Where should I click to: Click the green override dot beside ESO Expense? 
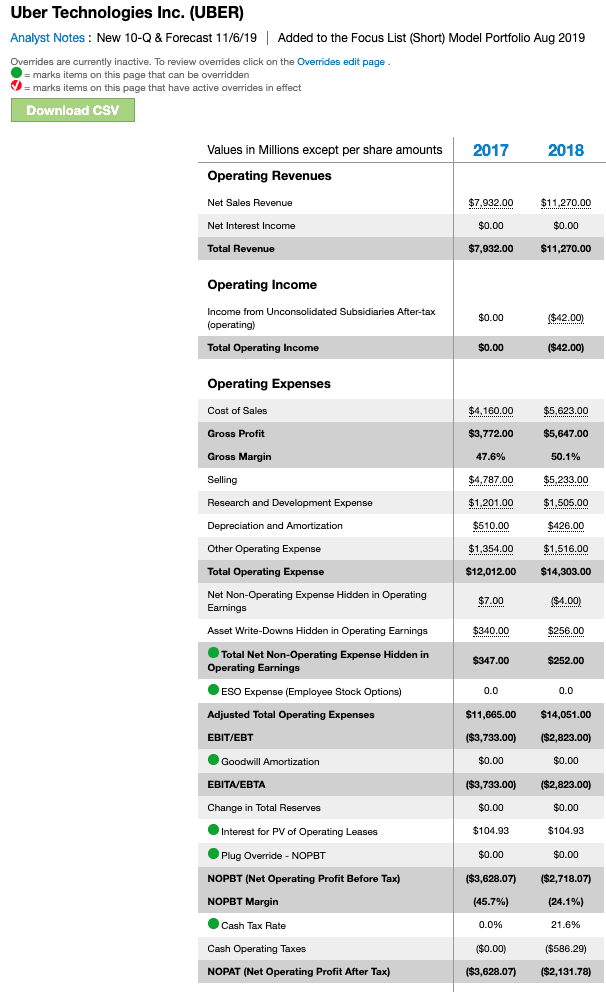pos(214,690)
